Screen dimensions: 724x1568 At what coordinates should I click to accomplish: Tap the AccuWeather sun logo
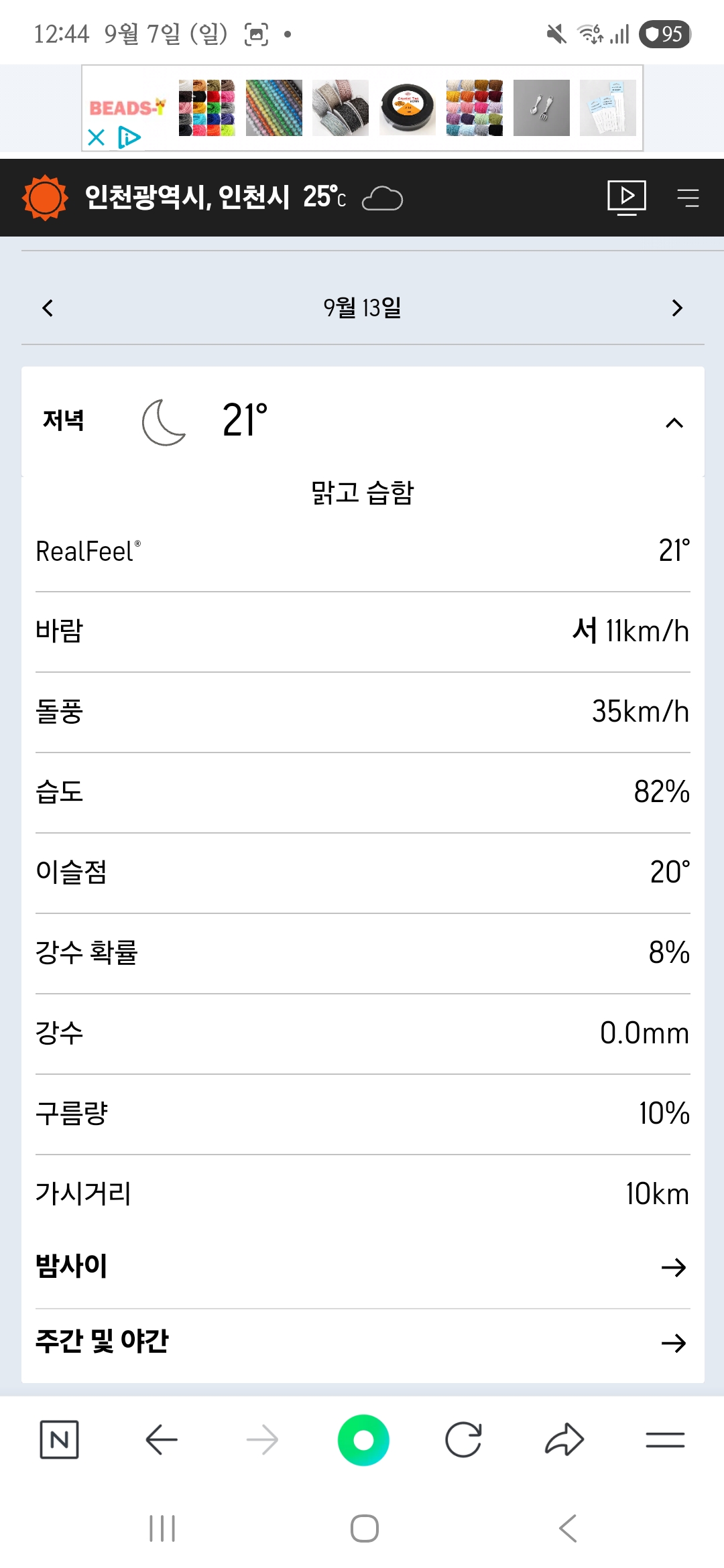point(45,198)
